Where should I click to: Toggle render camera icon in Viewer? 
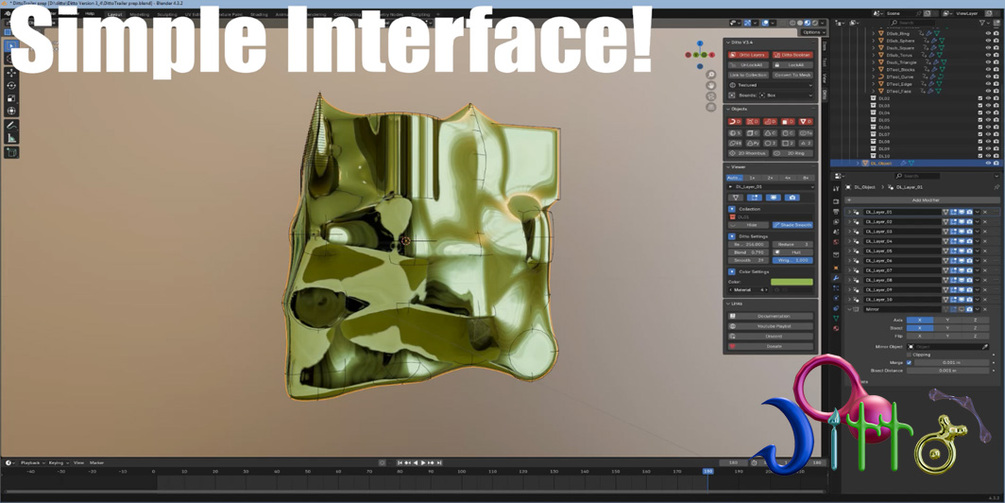(792, 197)
